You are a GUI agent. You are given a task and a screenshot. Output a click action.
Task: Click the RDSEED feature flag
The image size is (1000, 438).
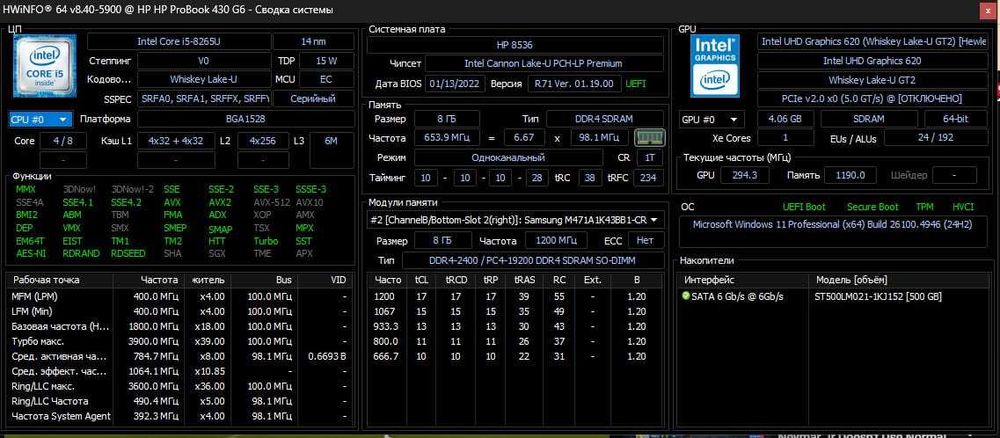click(x=128, y=253)
